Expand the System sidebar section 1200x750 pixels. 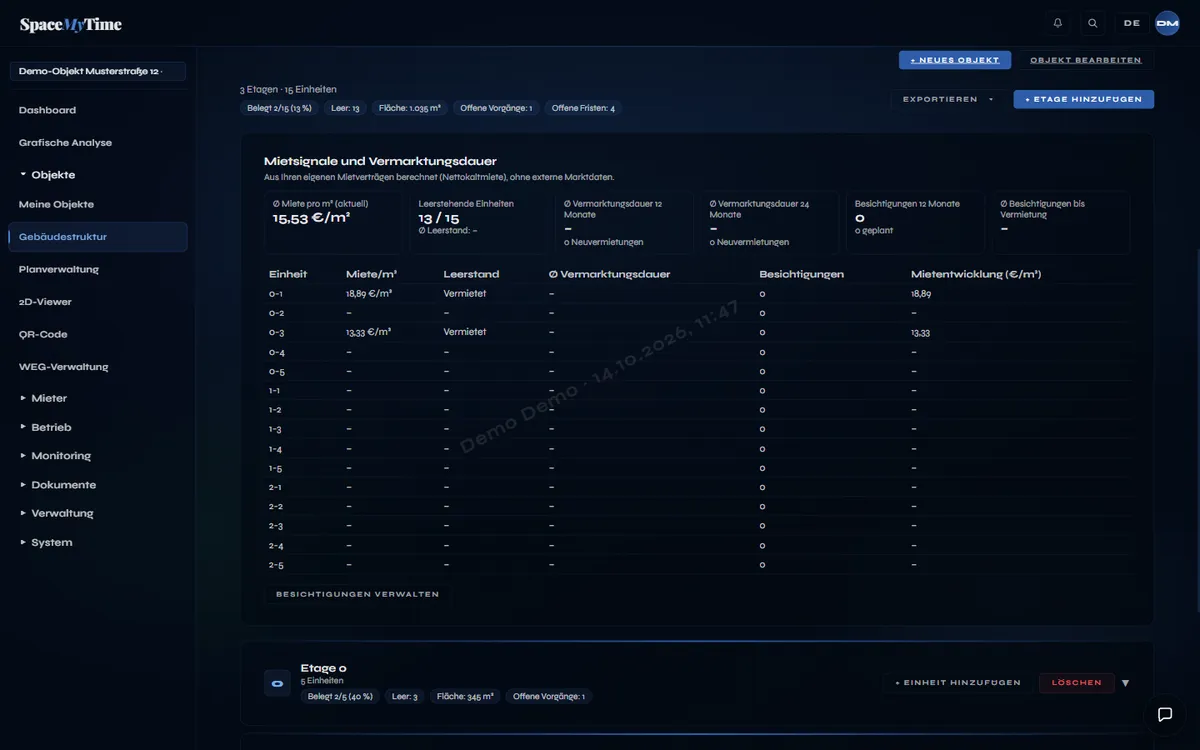tap(52, 542)
